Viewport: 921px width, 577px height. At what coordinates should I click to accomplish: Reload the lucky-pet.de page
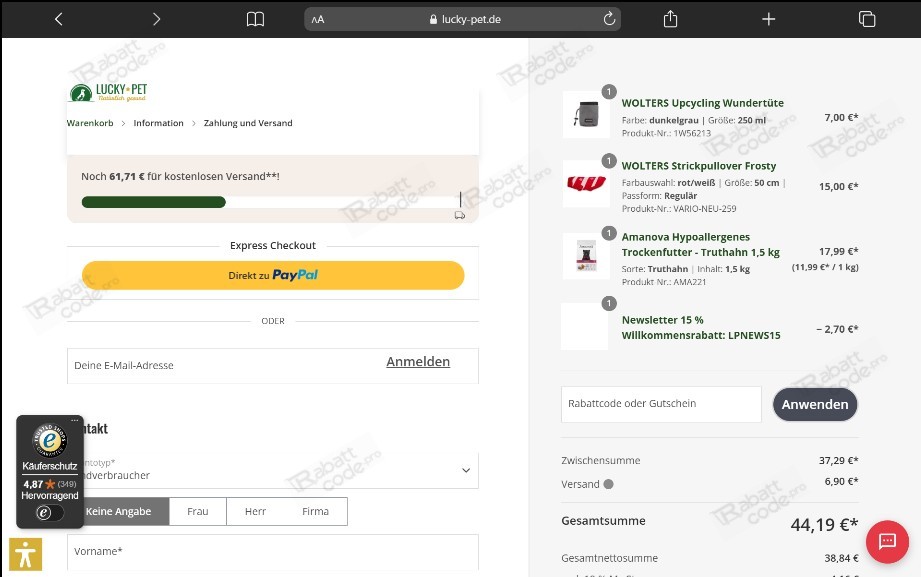tap(609, 19)
